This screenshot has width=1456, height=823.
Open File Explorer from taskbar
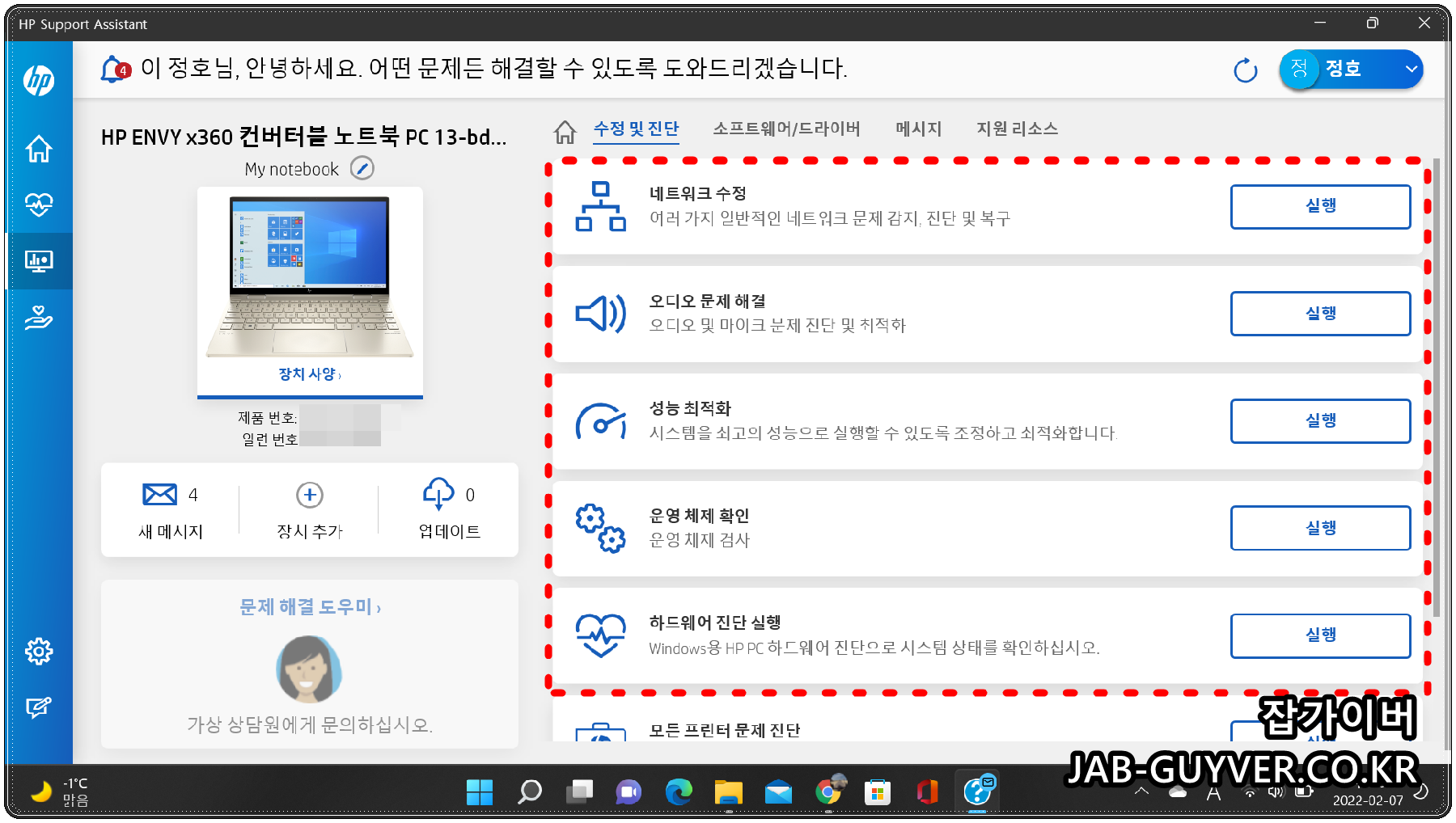729,792
